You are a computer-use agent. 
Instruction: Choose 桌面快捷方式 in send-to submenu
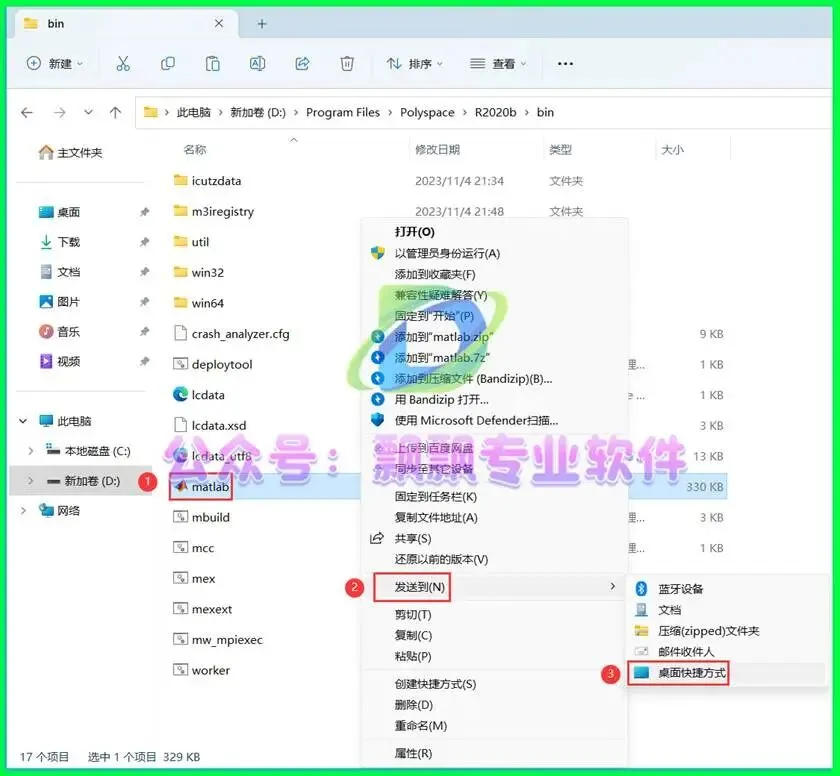(692, 673)
